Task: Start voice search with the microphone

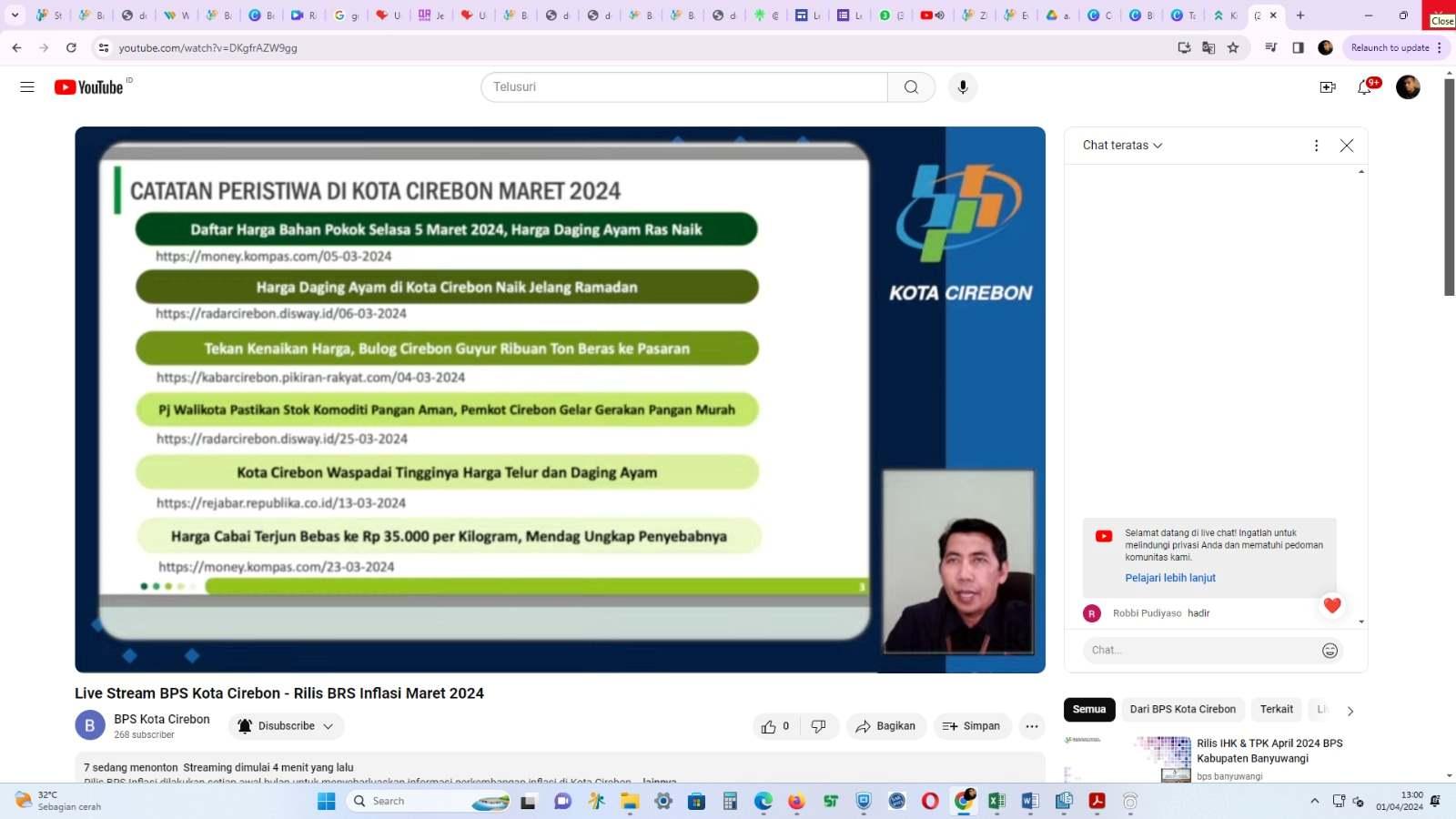Action: (963, 87)
